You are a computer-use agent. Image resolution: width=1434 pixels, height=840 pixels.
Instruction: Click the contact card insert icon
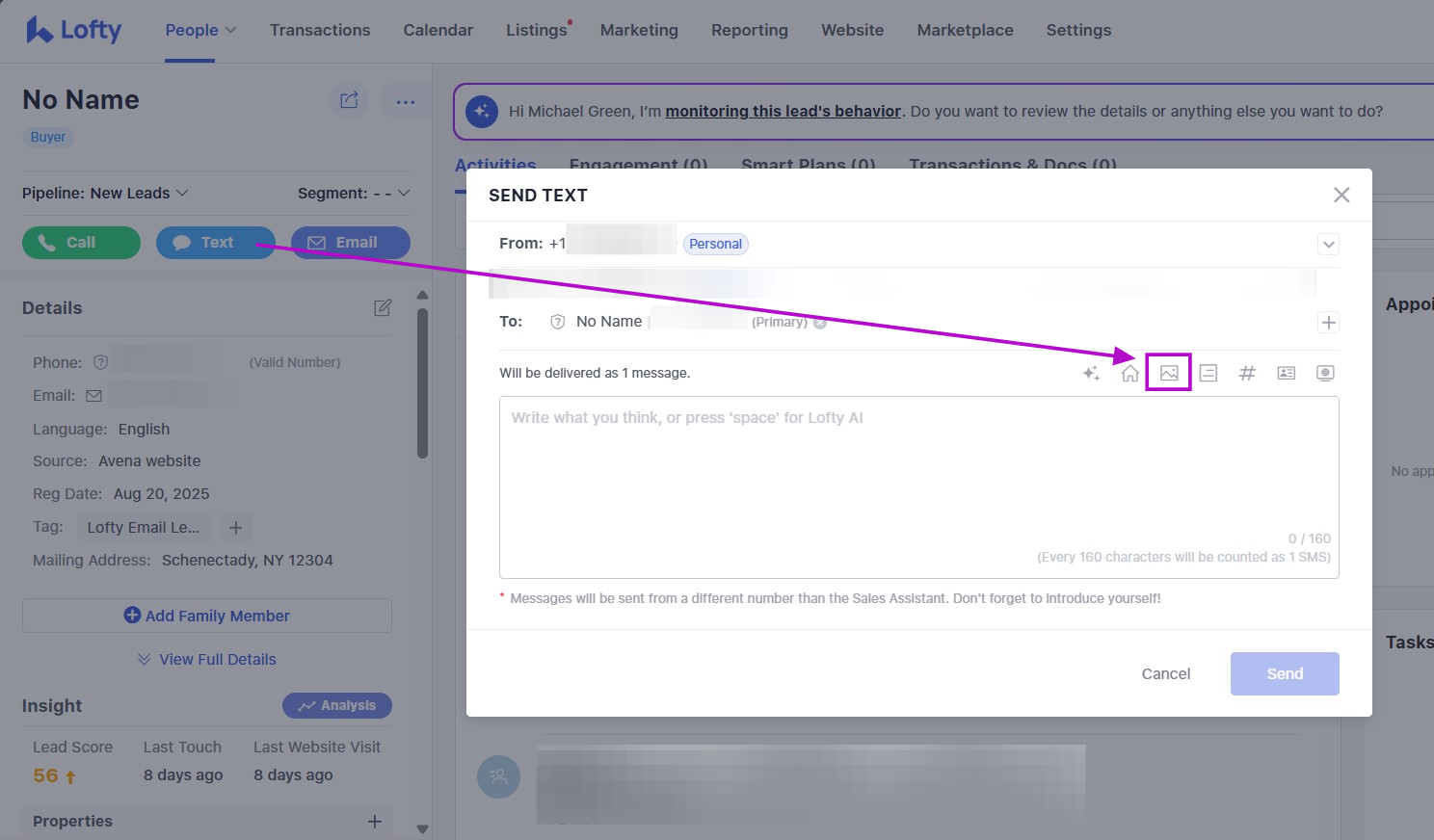coord(1286,373)
